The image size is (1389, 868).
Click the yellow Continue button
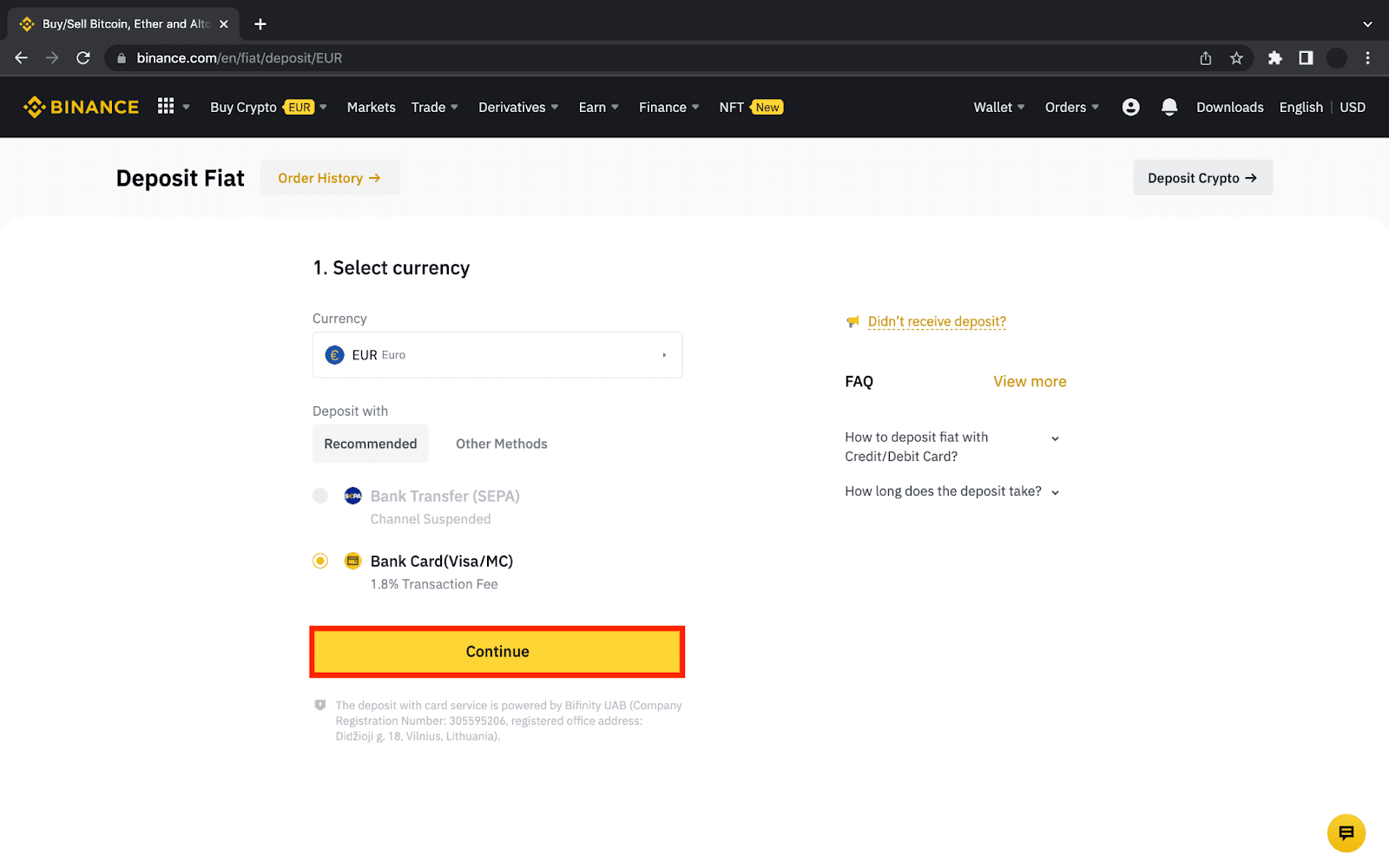point(497,652)
